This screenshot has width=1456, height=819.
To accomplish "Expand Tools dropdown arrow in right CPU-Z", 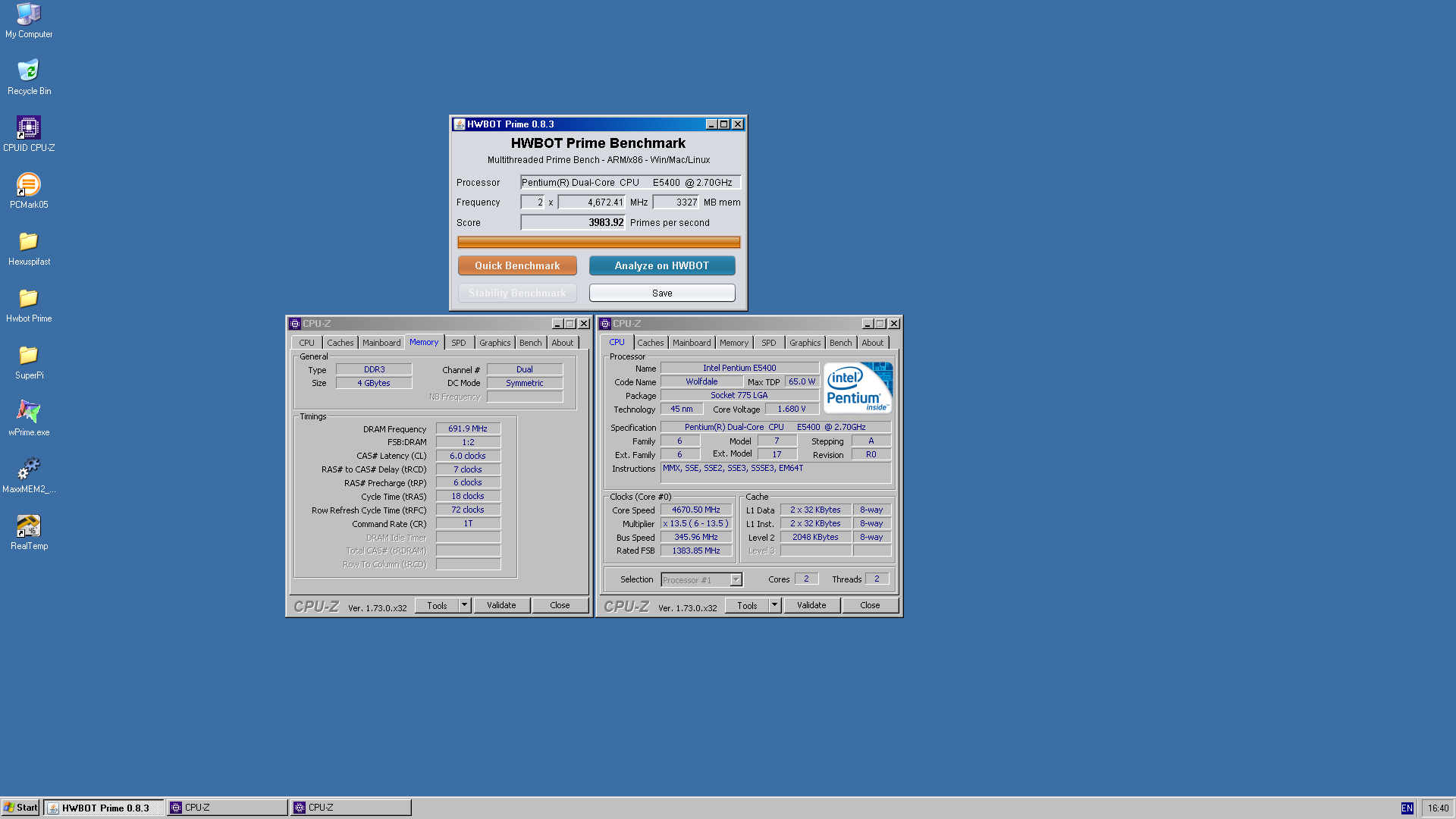I will [x=775, y=605].
